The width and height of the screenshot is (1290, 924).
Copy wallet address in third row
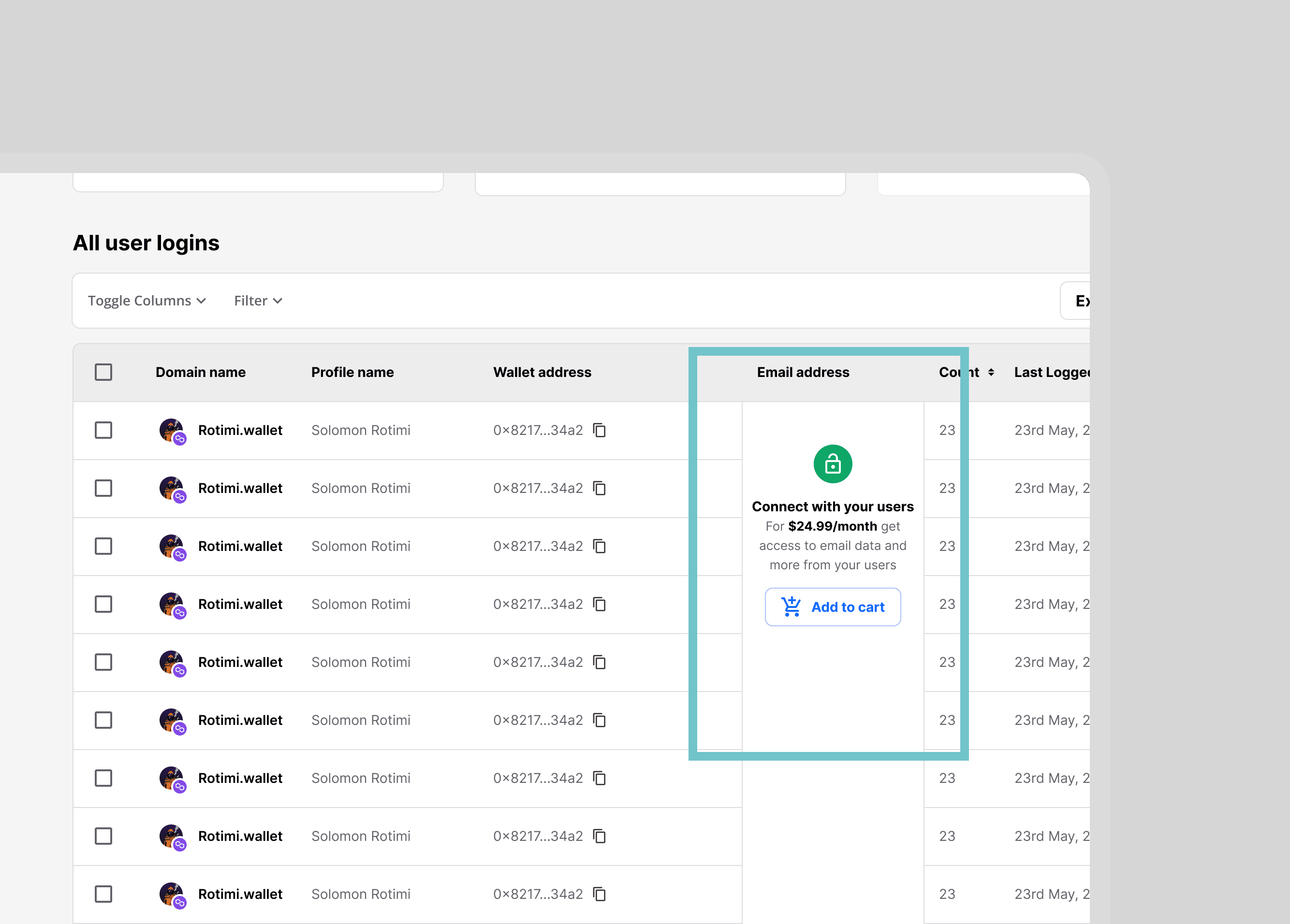[600, 547]
